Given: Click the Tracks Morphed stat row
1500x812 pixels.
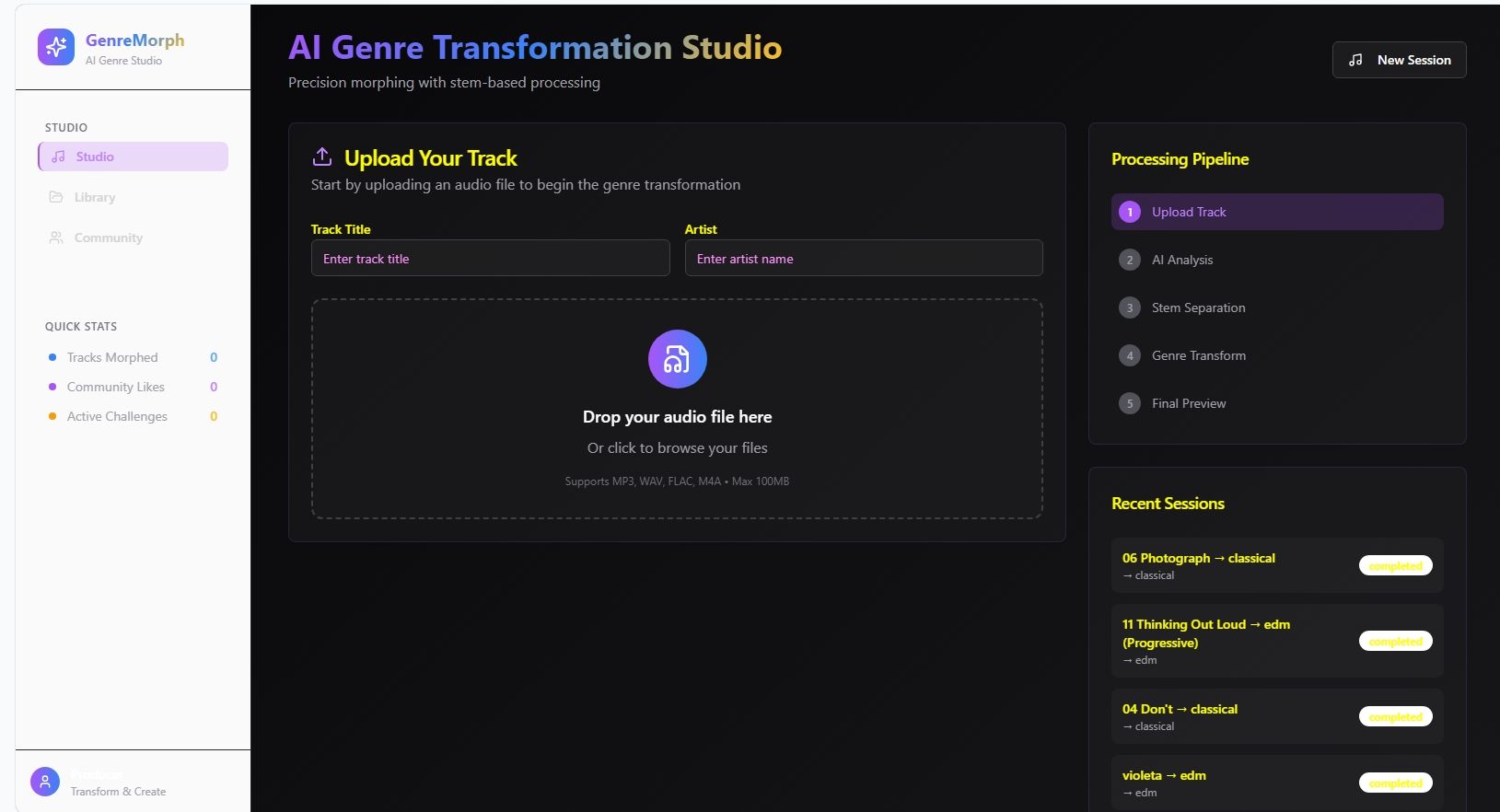Looking at the screenshot, I should (x=134, y=357).
